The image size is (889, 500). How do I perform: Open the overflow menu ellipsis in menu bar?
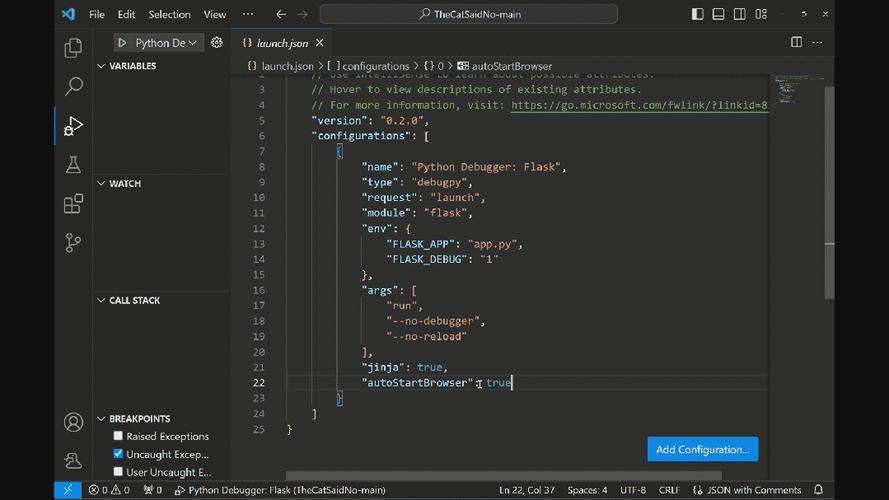tap(248, 14)
